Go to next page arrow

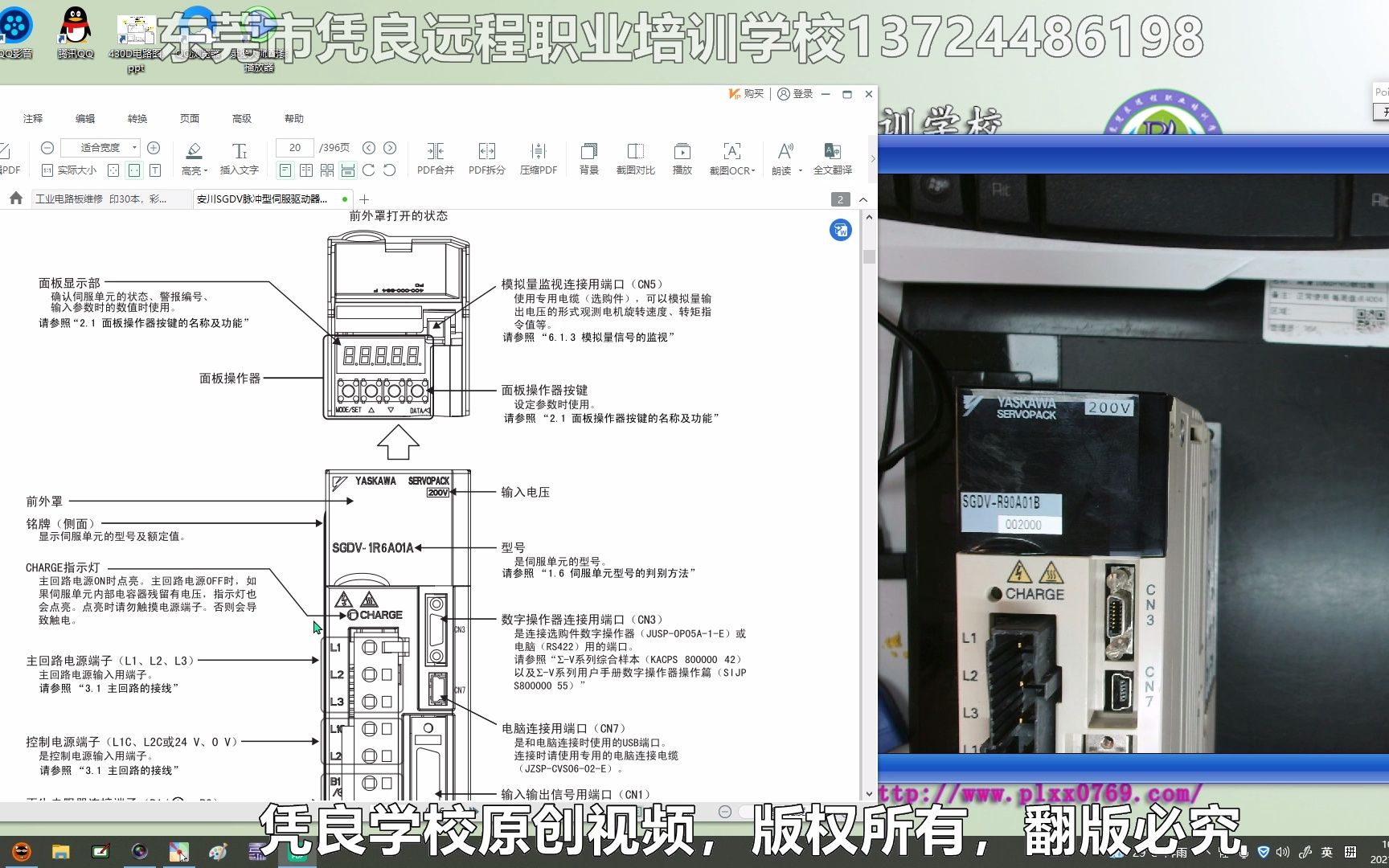click(x=390, y=148)
